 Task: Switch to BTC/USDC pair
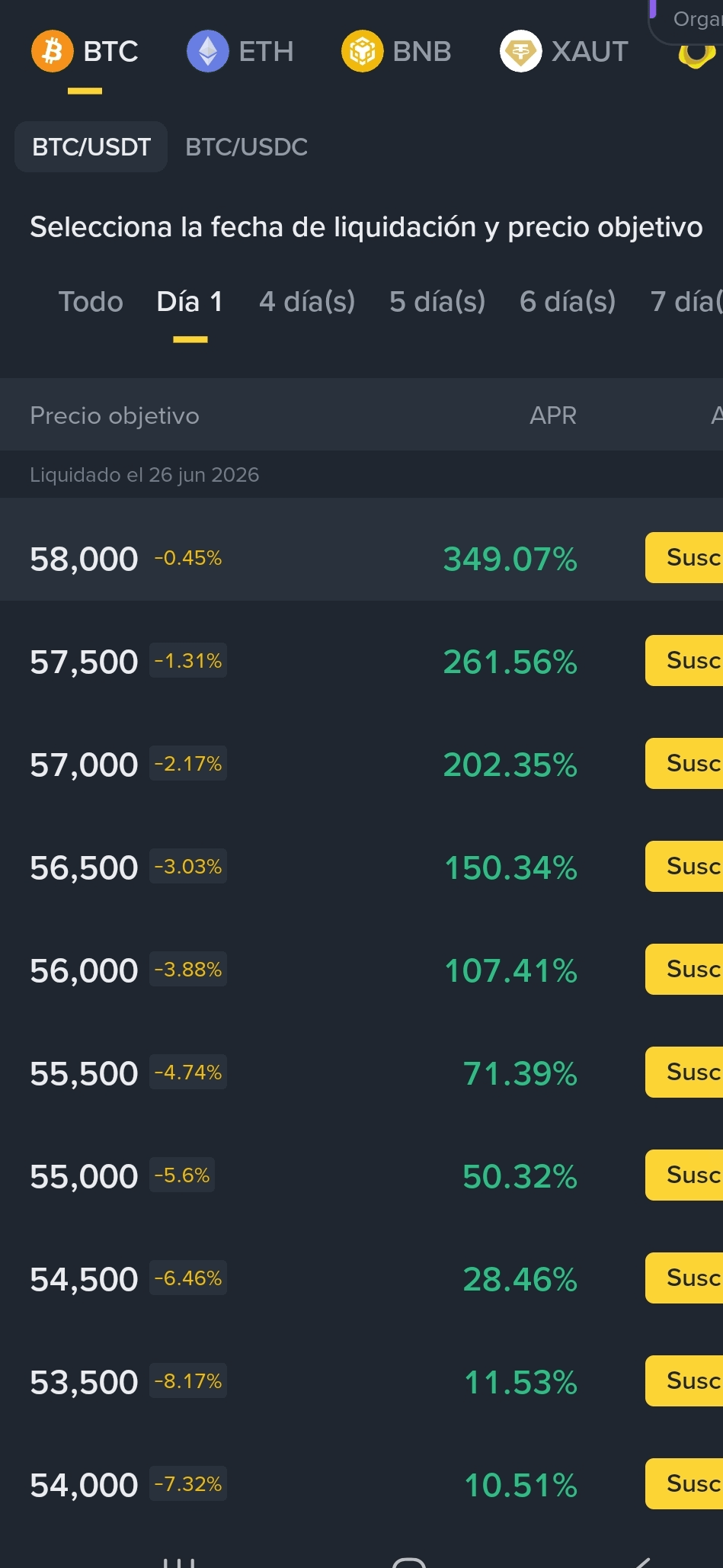pyautogui.click(x=246, y=146)
